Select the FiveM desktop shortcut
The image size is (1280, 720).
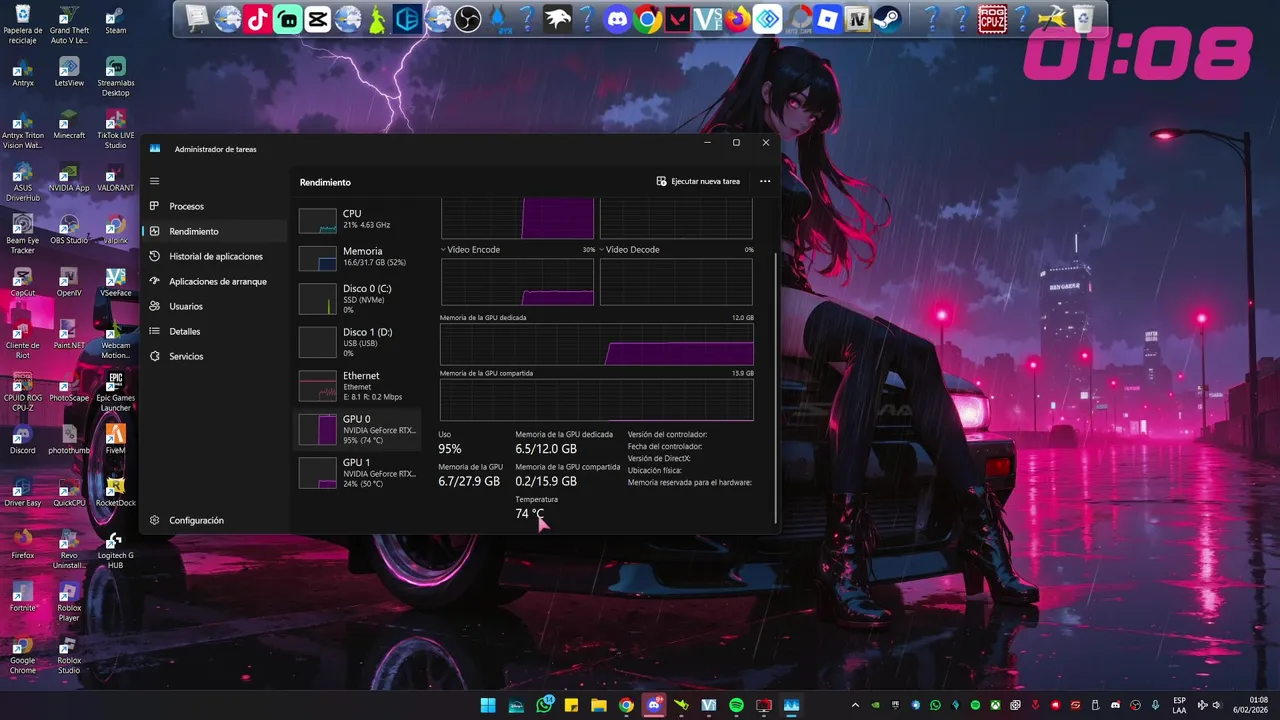(116, 438)
